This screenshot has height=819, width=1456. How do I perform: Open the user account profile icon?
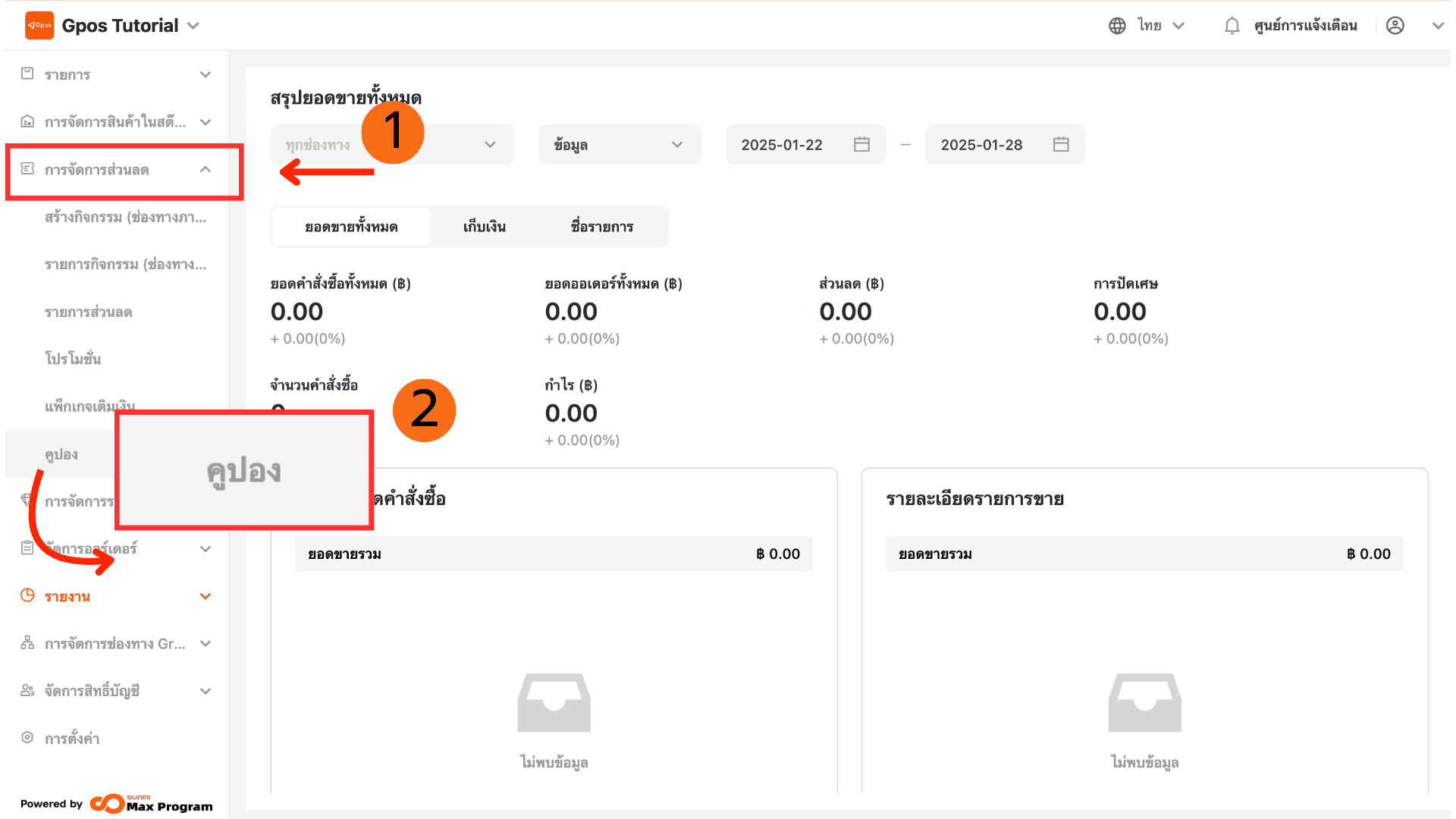(x=1395, y=26)
